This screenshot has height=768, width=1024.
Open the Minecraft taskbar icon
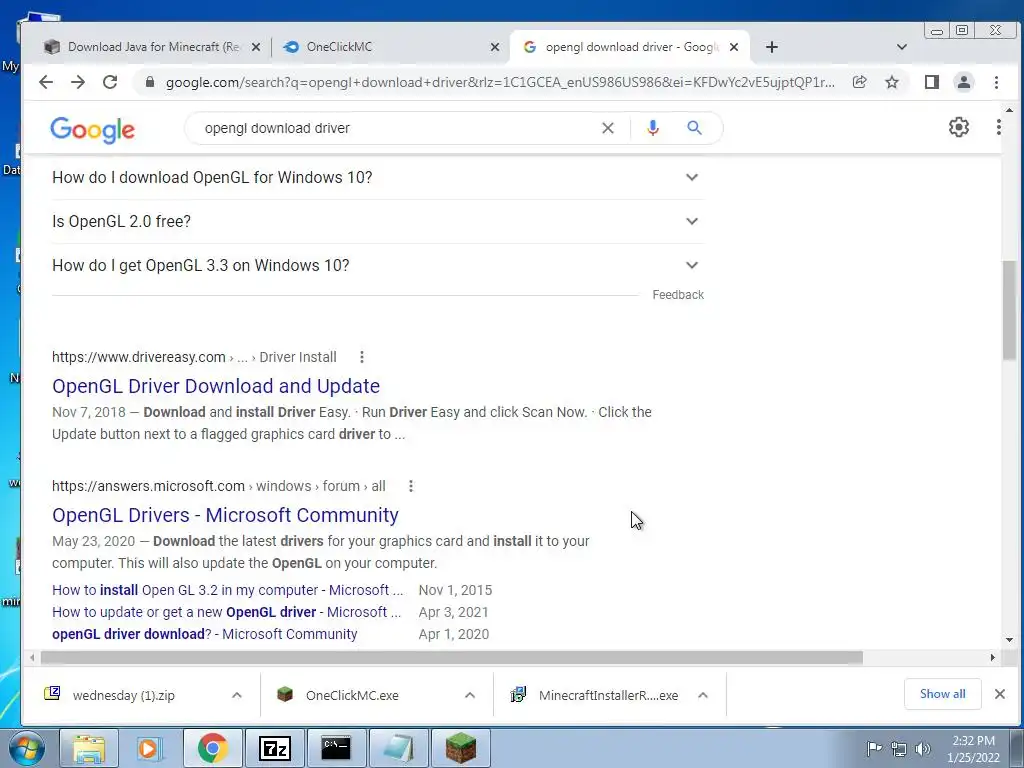461,748
